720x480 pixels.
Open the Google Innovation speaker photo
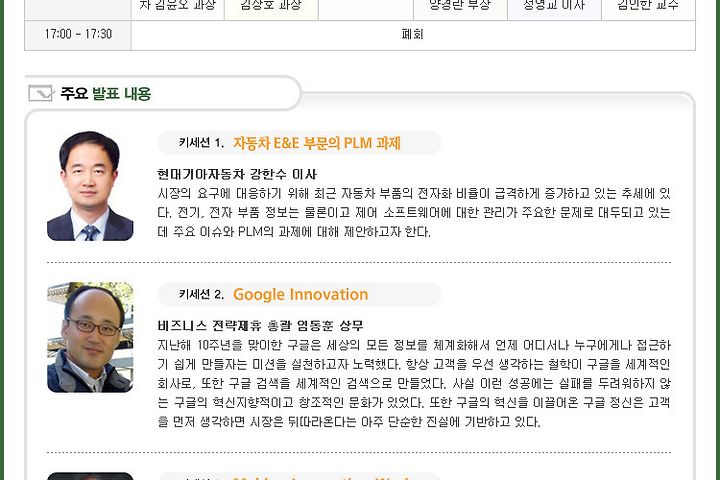point(90,337)
